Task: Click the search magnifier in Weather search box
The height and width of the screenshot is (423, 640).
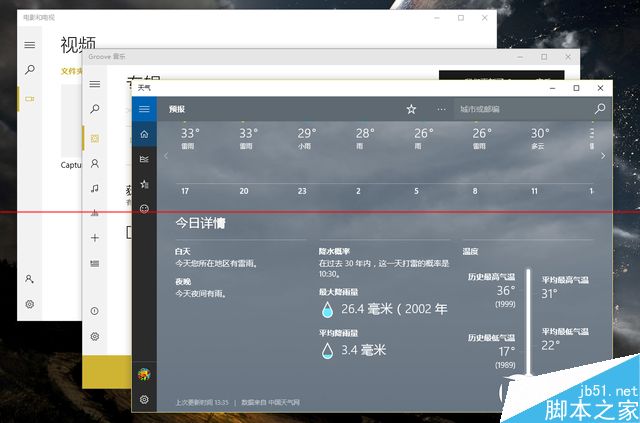Action: click(x=600, y=109)
